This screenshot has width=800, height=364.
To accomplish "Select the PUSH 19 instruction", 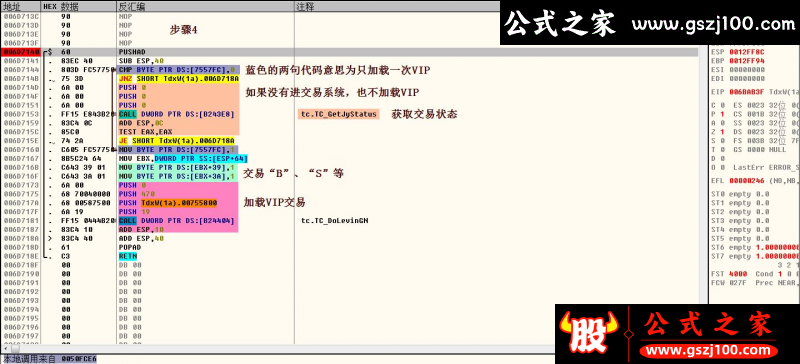I will [132, 211].
